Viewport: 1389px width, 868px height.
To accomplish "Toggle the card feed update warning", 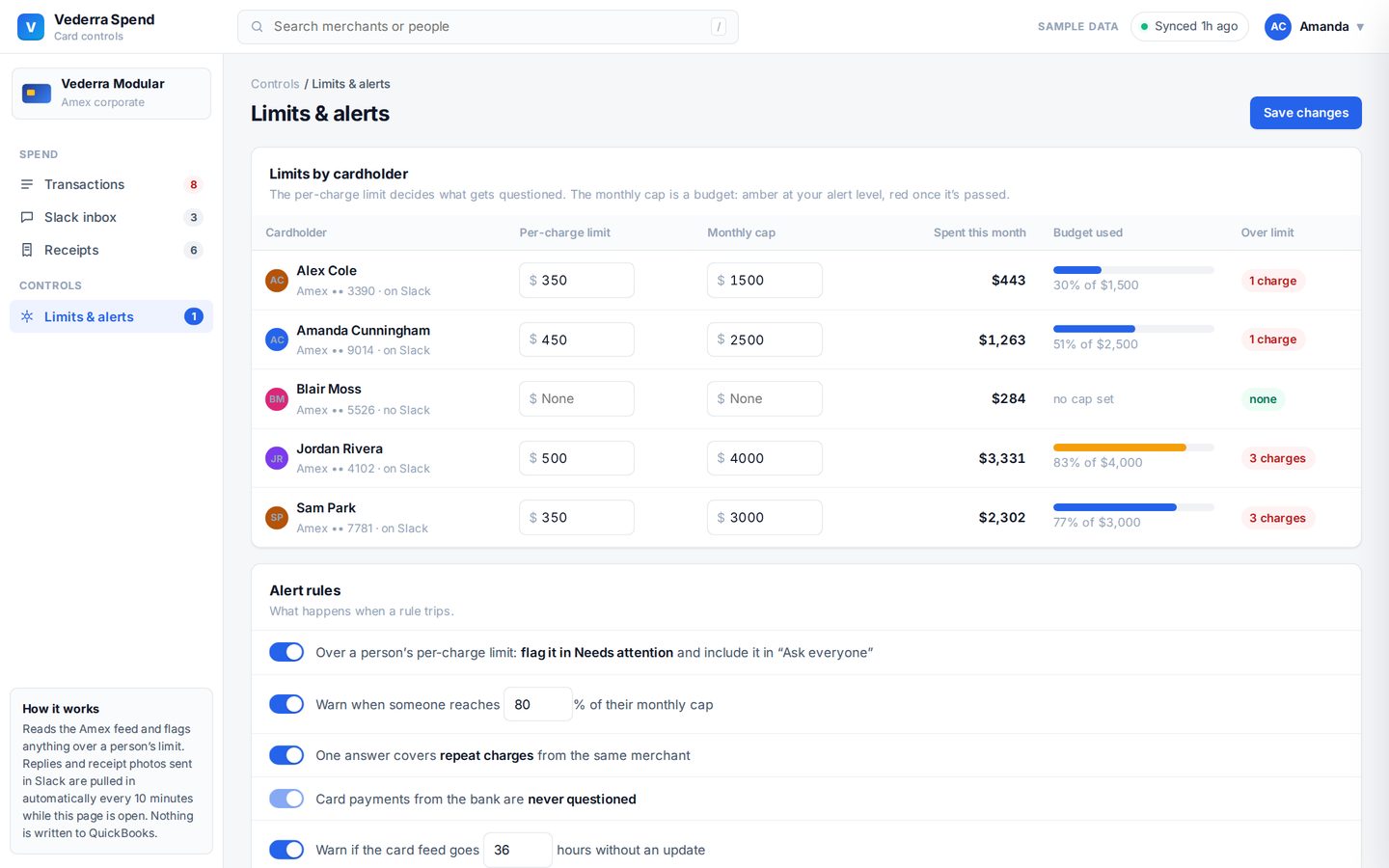I will tap(286, 850).
